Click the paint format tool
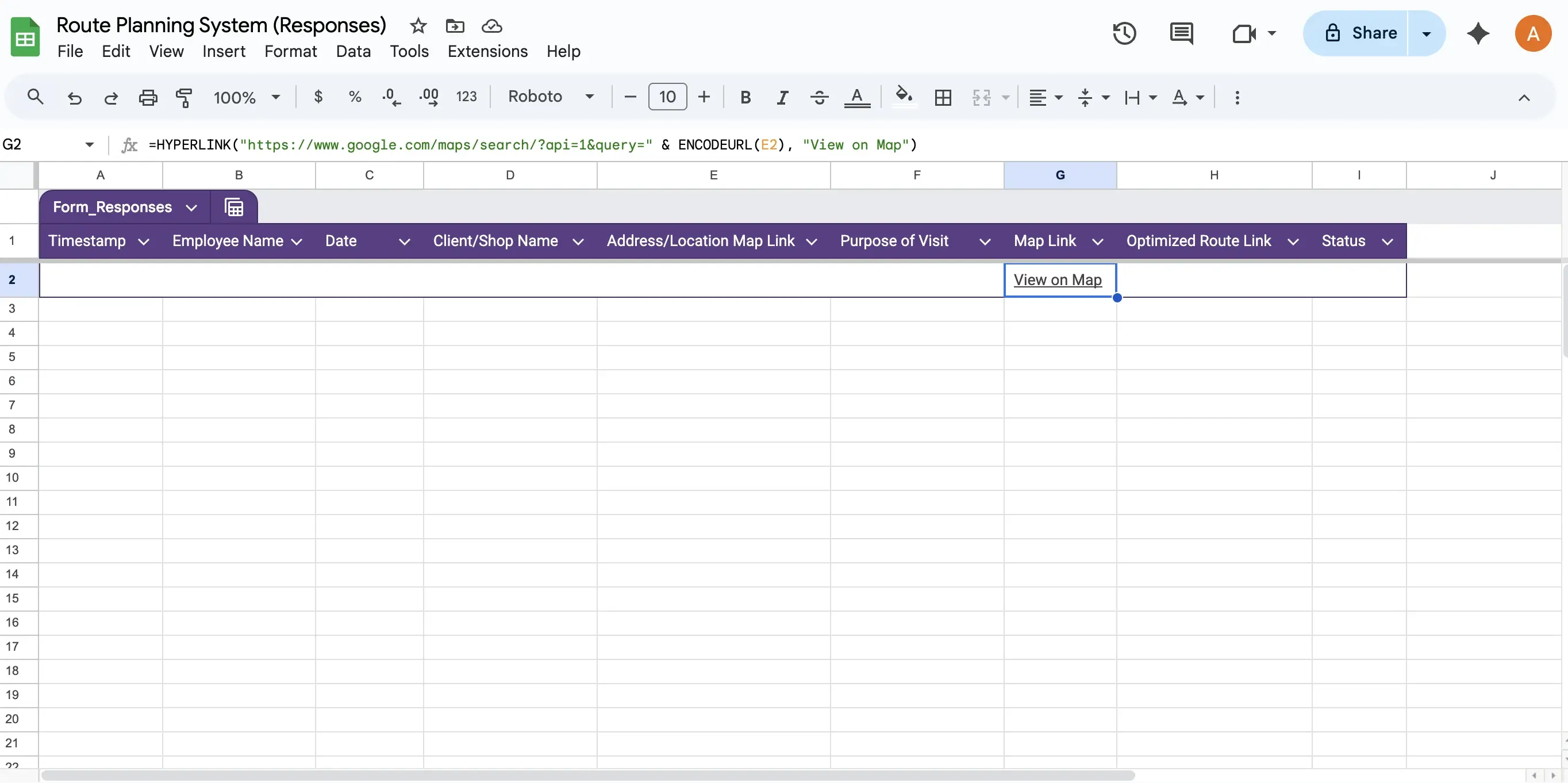The width and height of the screenshot is (1568, 783). (x=184, y=97)
